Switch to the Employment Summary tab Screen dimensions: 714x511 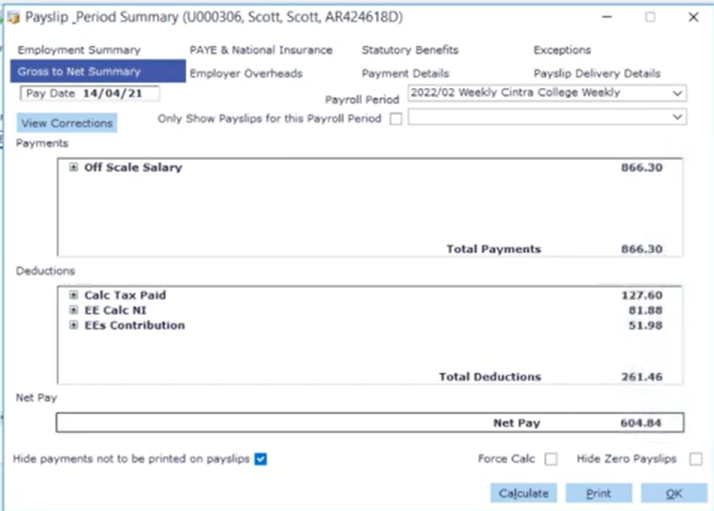(79, 50)
